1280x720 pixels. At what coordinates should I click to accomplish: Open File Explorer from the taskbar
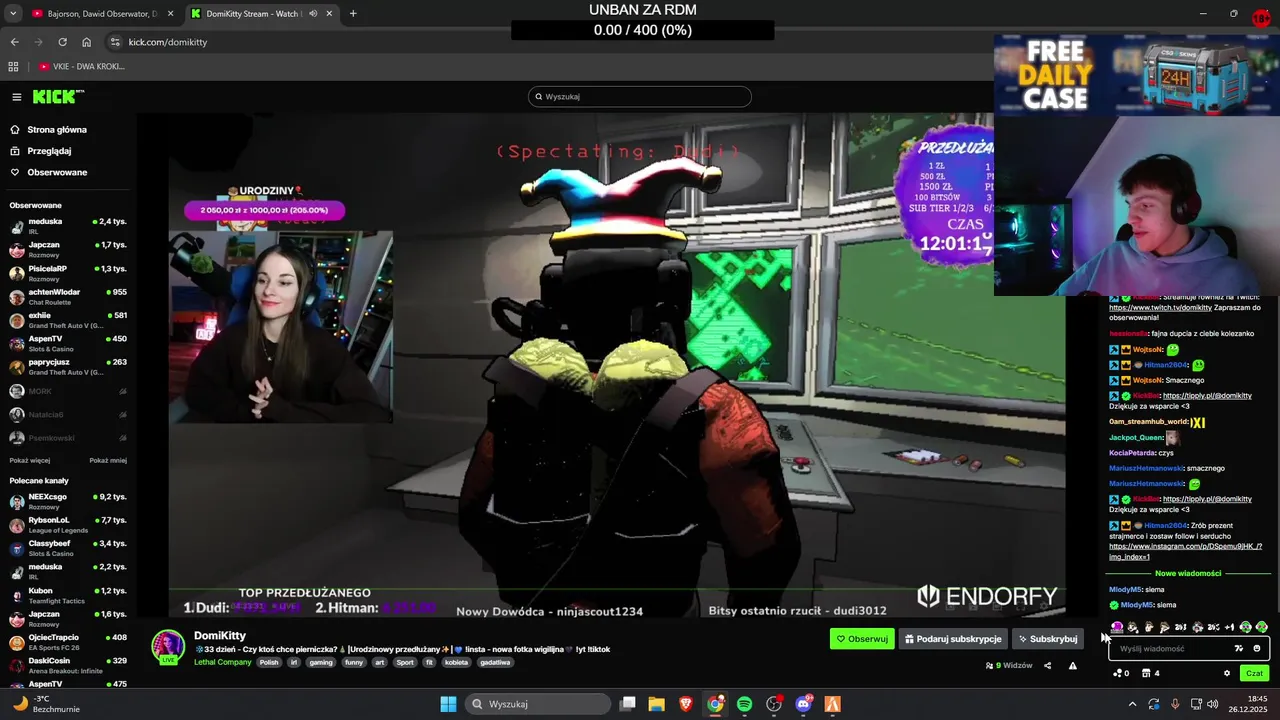pos(656,704)
